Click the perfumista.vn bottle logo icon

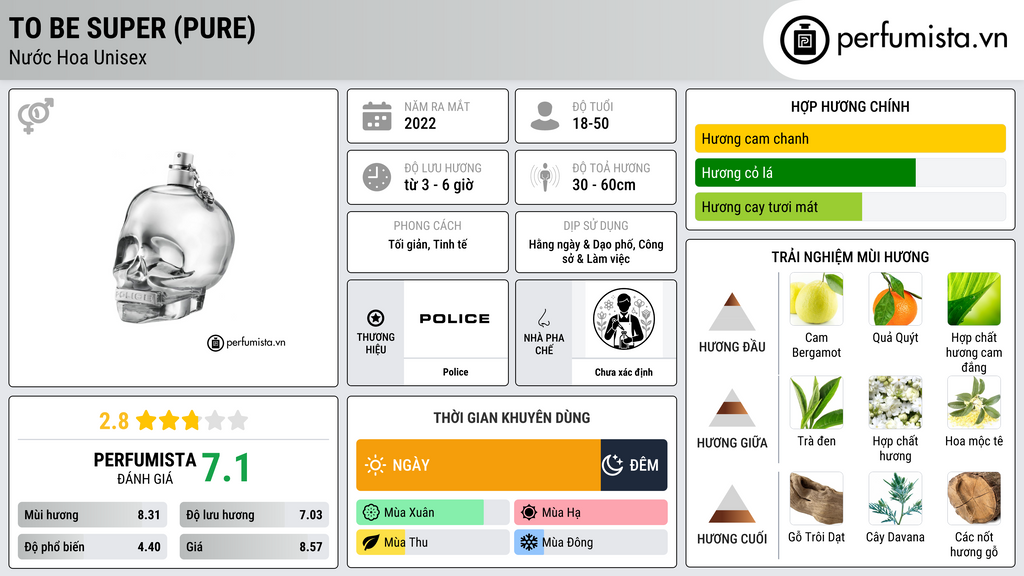point(804,40)
